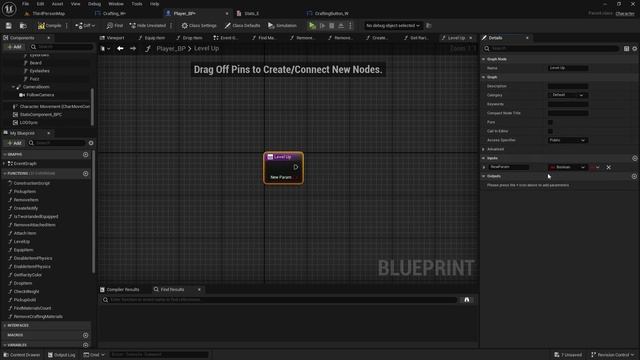
Task: Switch to the Crafting_W tab
Action: coord(114,13)
